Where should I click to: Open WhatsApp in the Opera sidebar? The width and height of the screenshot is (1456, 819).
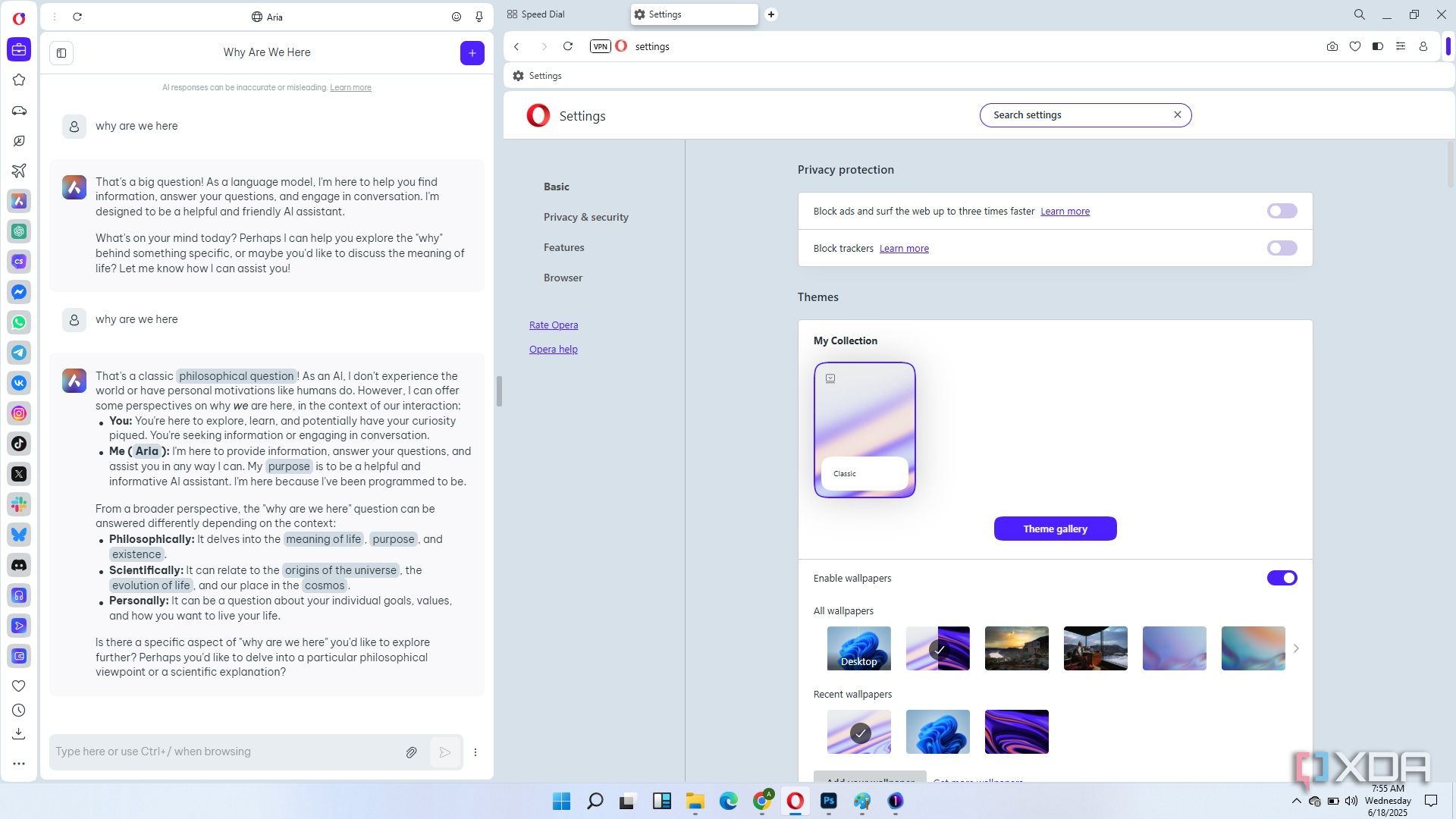pos(19,322)
